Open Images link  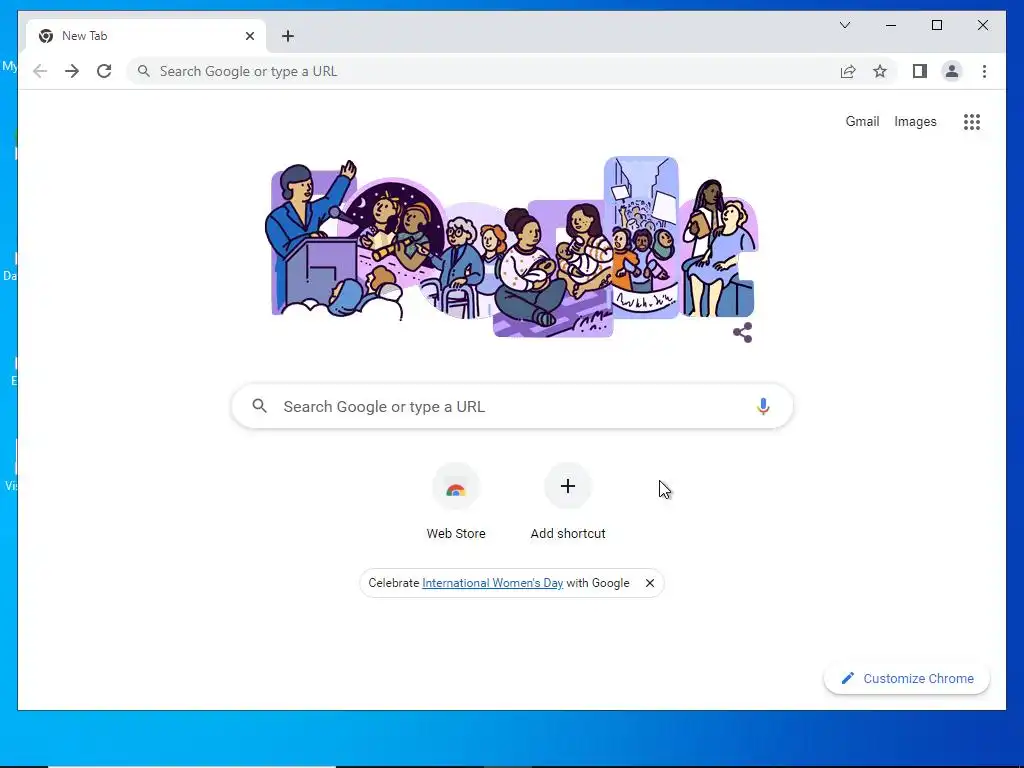[915, 121]
